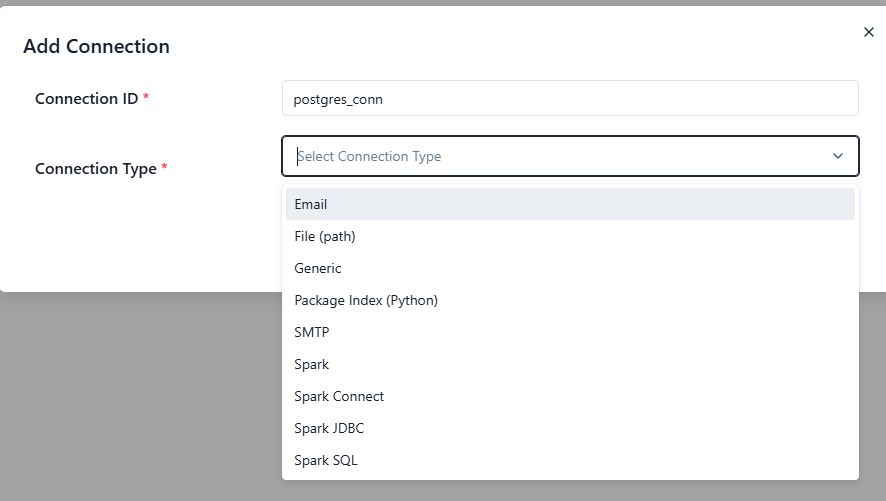Viewport: 886px width, 501px height.
Task: Click the dropdown chevron arrow icon
Action: [838, 156]
